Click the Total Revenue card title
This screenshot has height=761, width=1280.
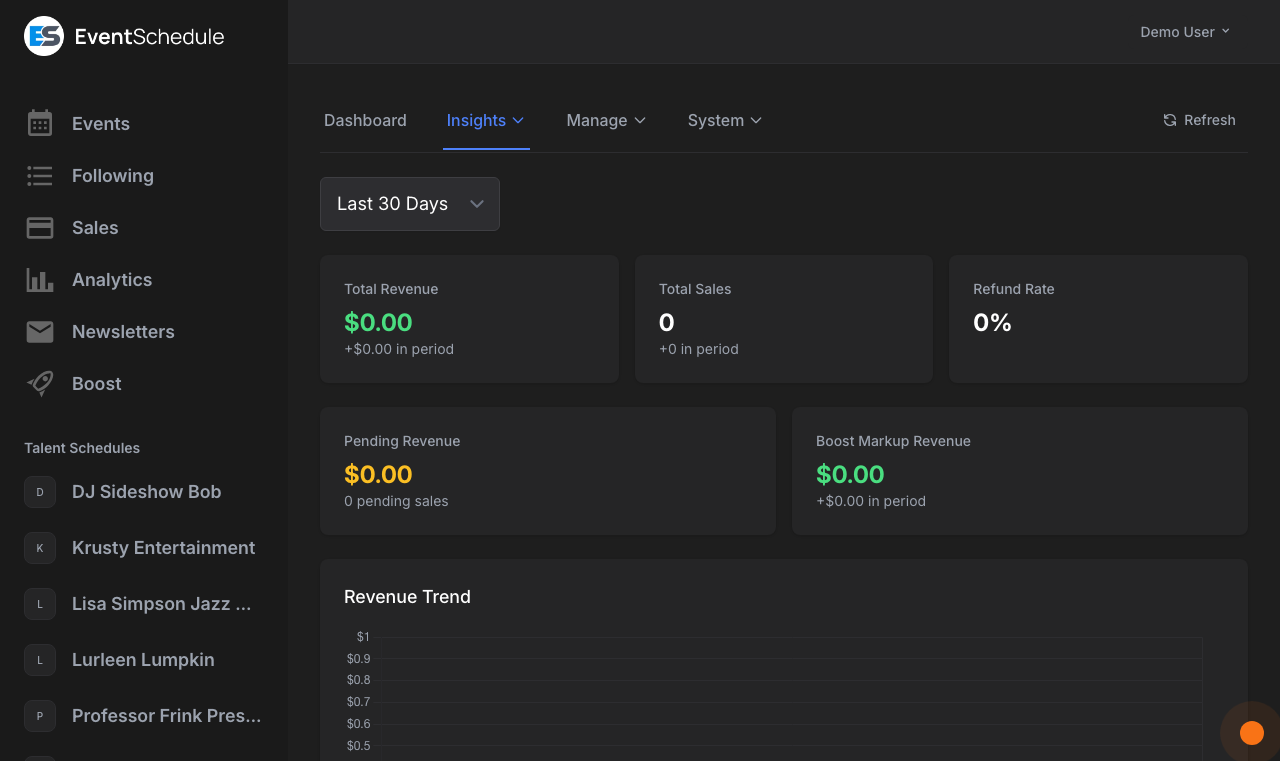pos(391,289)
